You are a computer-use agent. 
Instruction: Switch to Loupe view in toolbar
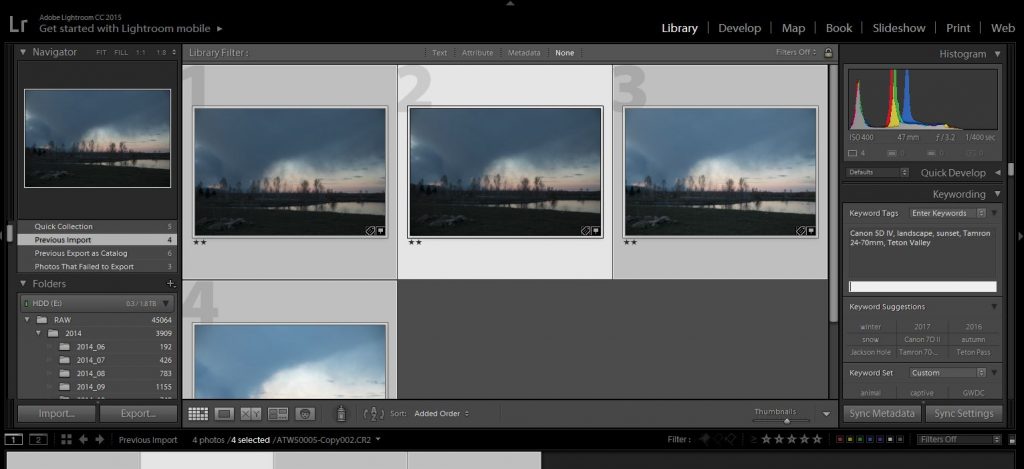point(224,413)
